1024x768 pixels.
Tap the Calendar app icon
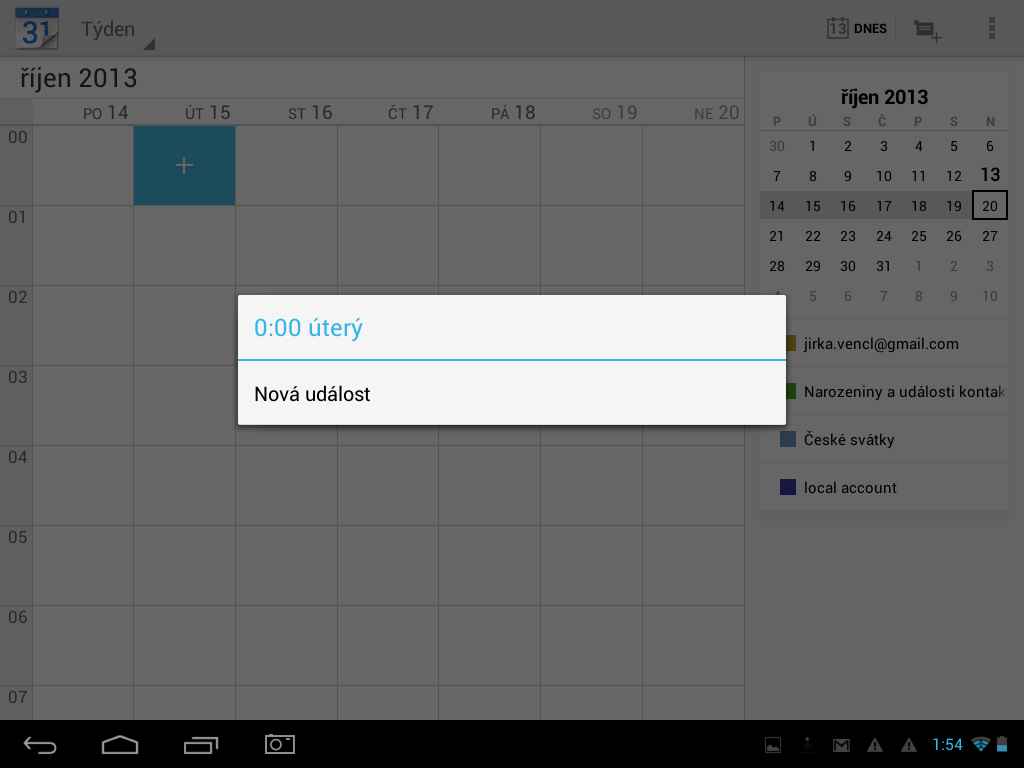coord(36,28)
